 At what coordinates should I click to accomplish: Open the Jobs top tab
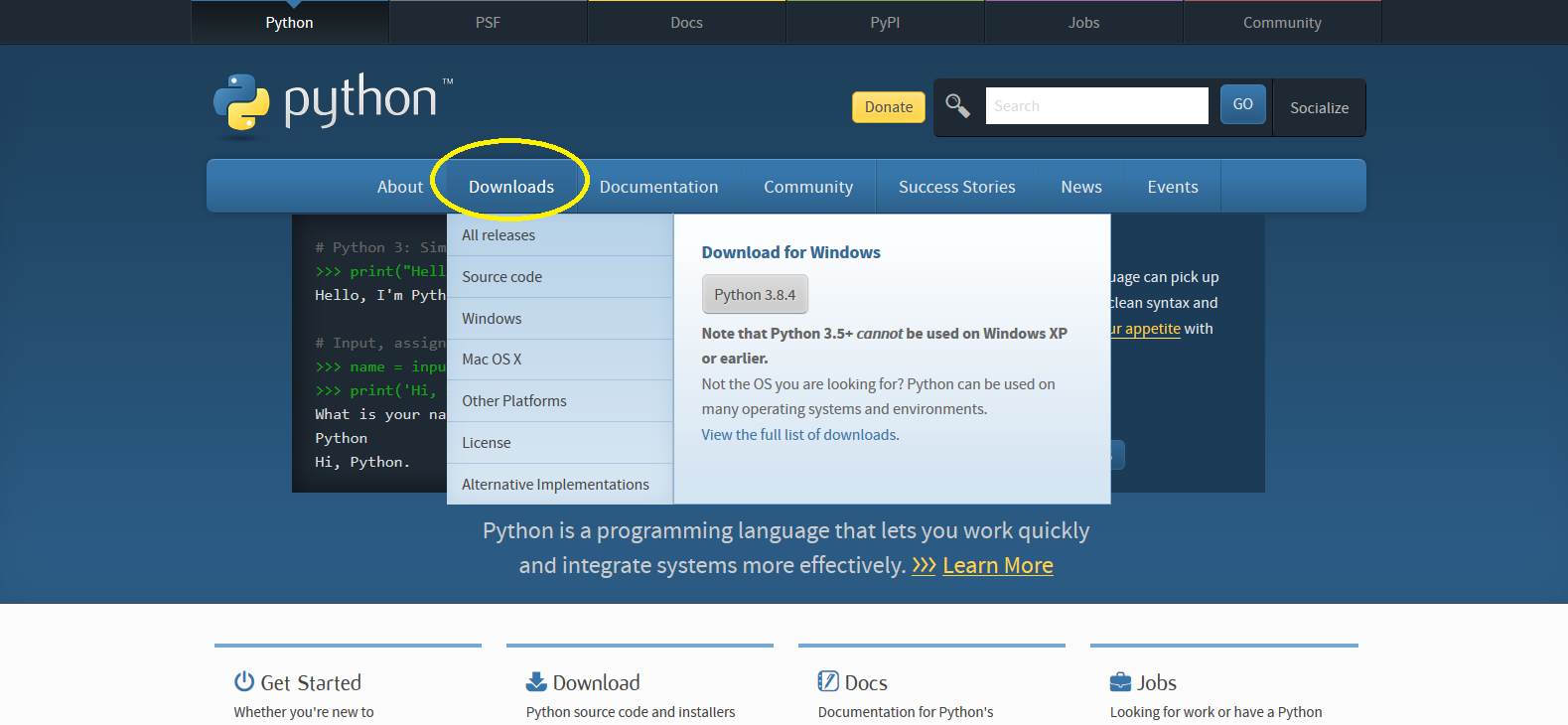point(1083,22)
